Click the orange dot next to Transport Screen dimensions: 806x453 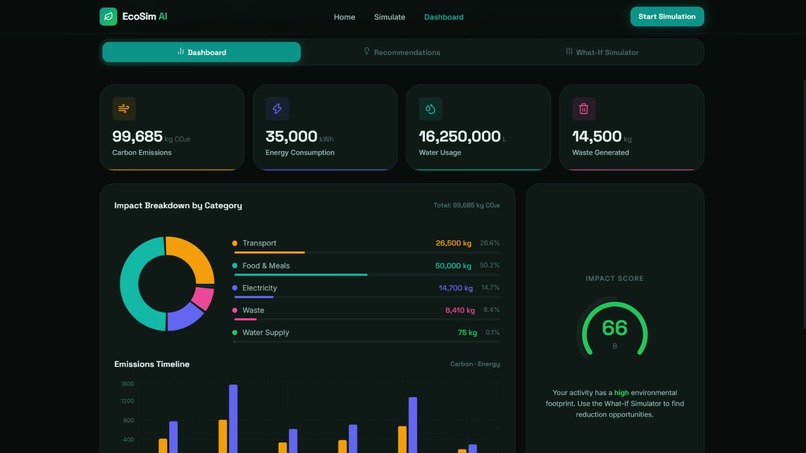[234, 243]
